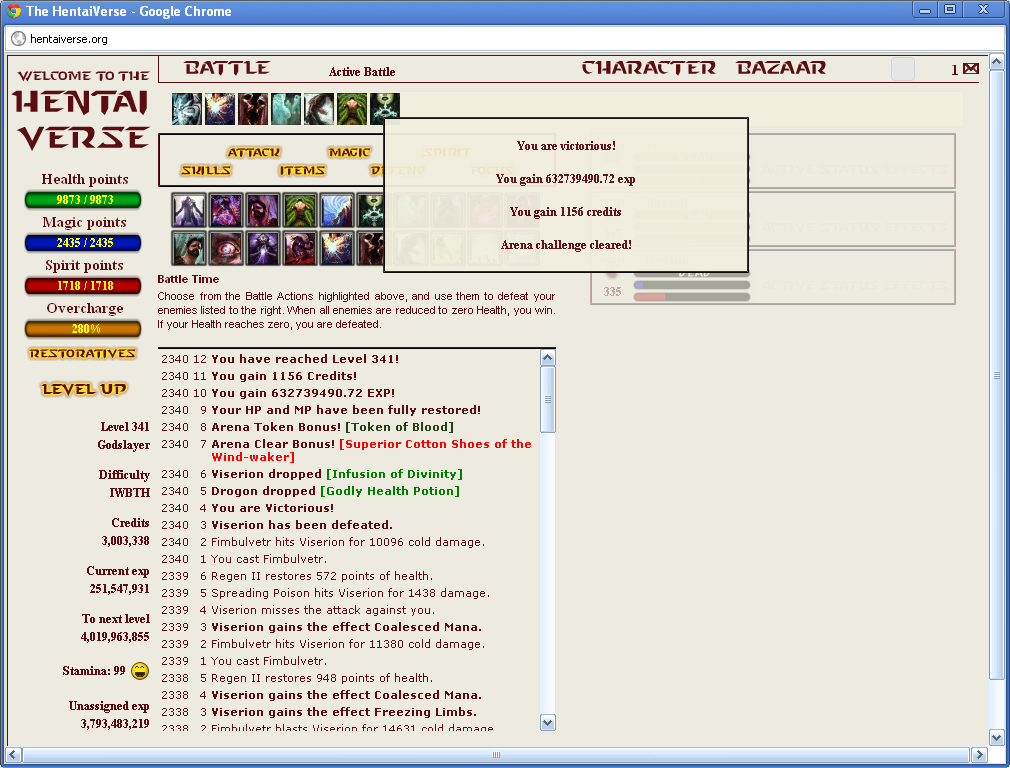Click the glowing crown status effect icon
The width and height of the screenshot is (1010, 768).
pos(385,109)
